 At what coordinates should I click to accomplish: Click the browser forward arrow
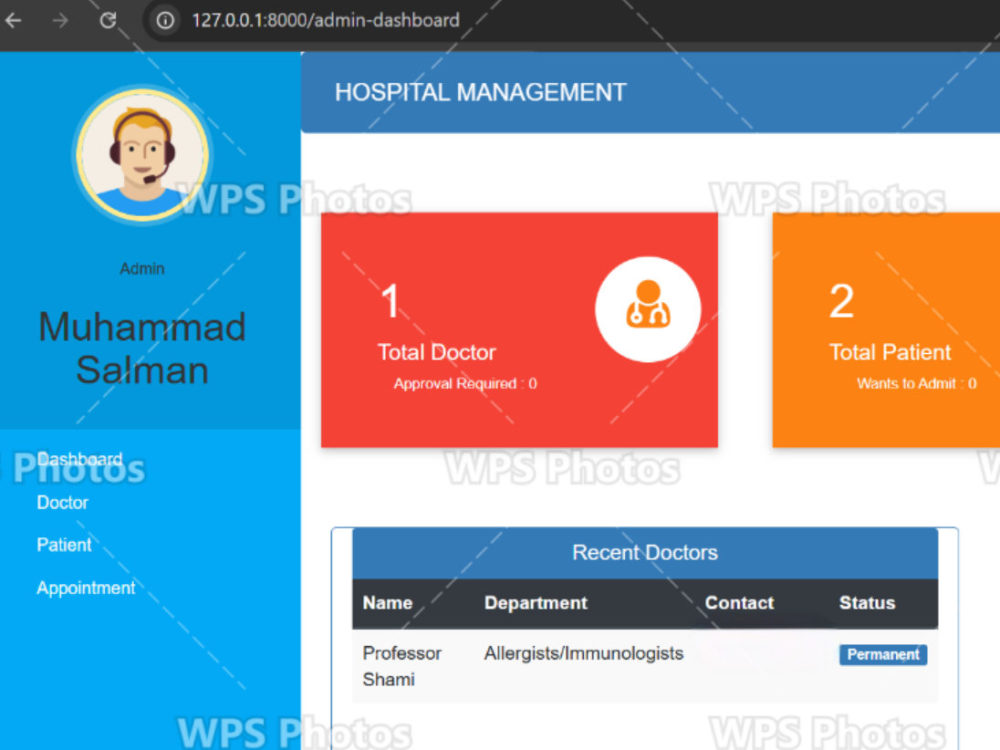(61, 20)
